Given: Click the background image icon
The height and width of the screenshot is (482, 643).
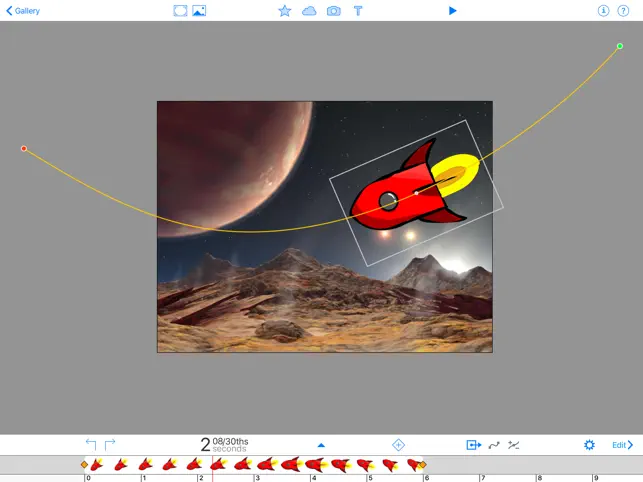Looking at the screenshot, I should click(199, 11).
